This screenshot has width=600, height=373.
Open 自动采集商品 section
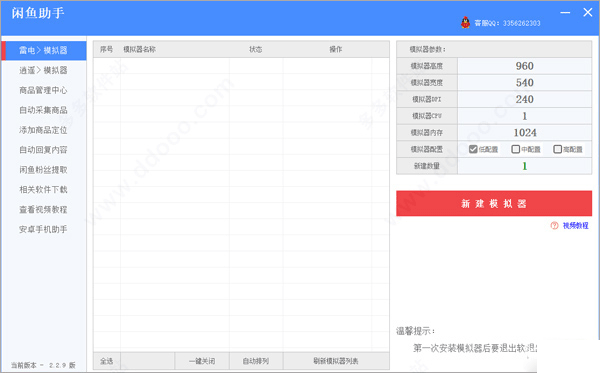[43, 110]
